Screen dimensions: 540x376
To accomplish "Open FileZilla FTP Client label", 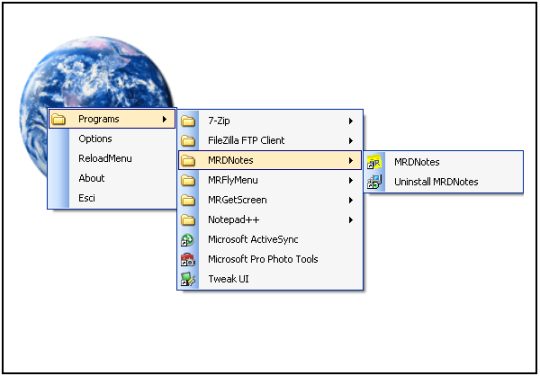I will (x=246, y=140).
